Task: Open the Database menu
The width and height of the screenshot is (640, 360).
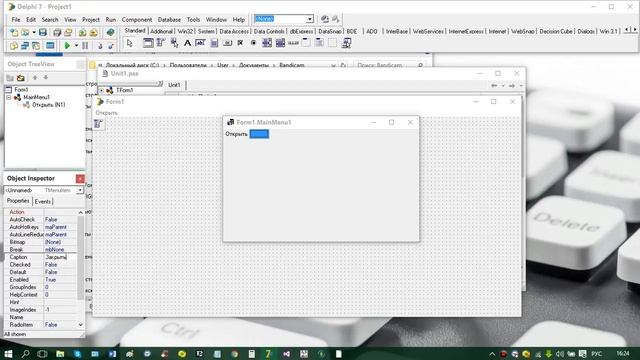Action: point(169,20)
